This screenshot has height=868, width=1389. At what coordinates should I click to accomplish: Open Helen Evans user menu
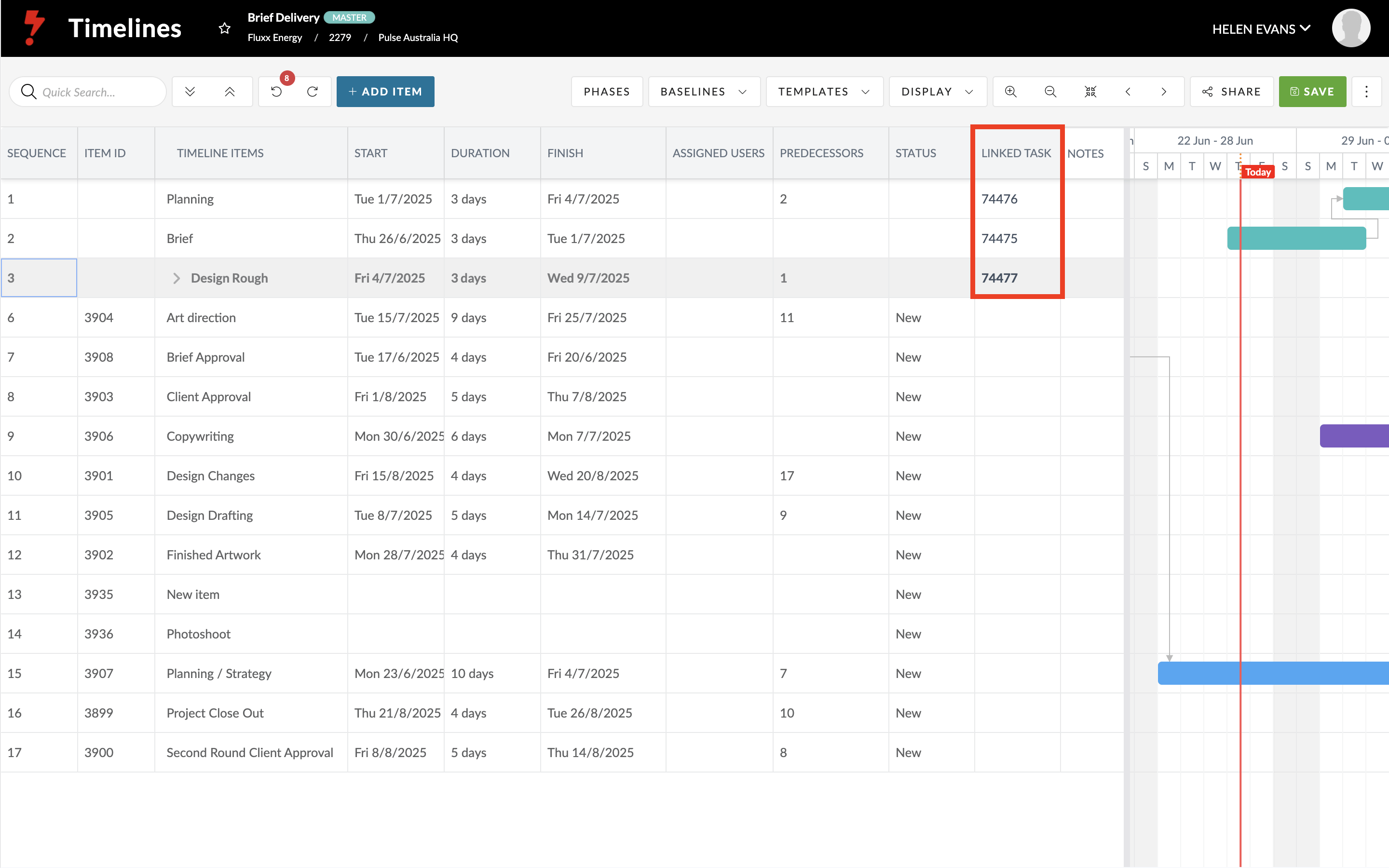pyautogui.click(x=1261, y=29)
